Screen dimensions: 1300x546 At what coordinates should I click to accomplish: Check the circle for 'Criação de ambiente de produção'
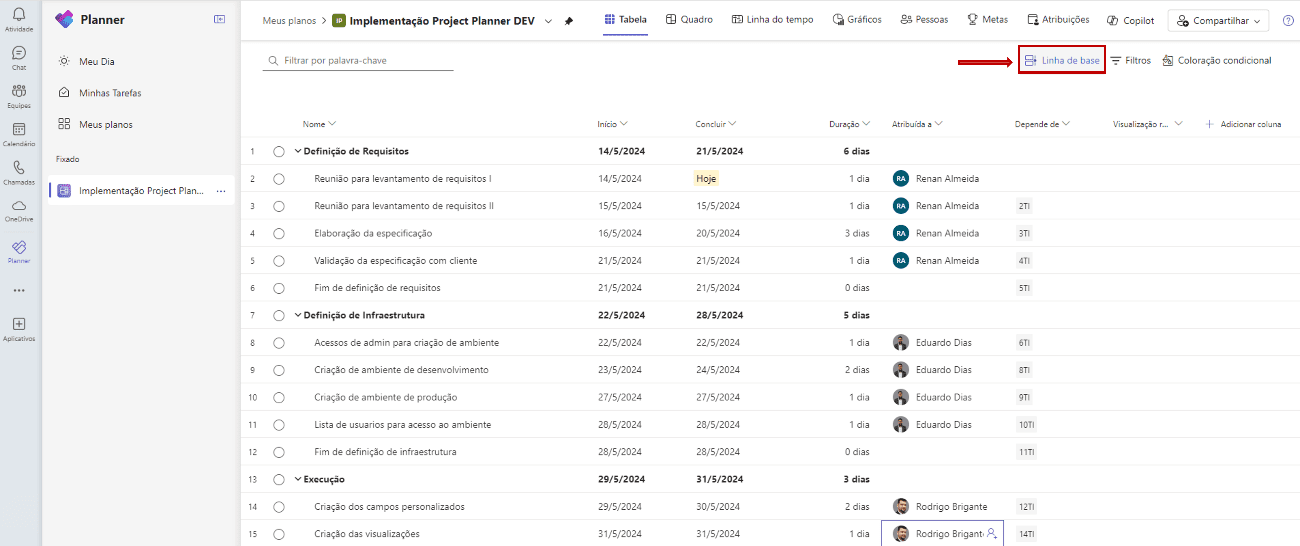(279, 397)
